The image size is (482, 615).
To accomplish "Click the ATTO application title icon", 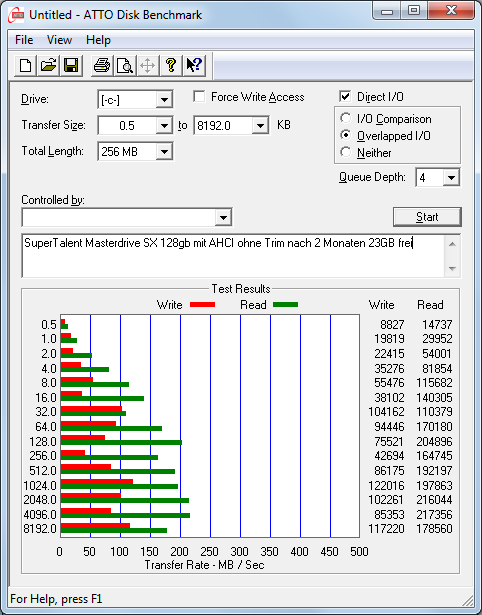I will tap(16, 15).
